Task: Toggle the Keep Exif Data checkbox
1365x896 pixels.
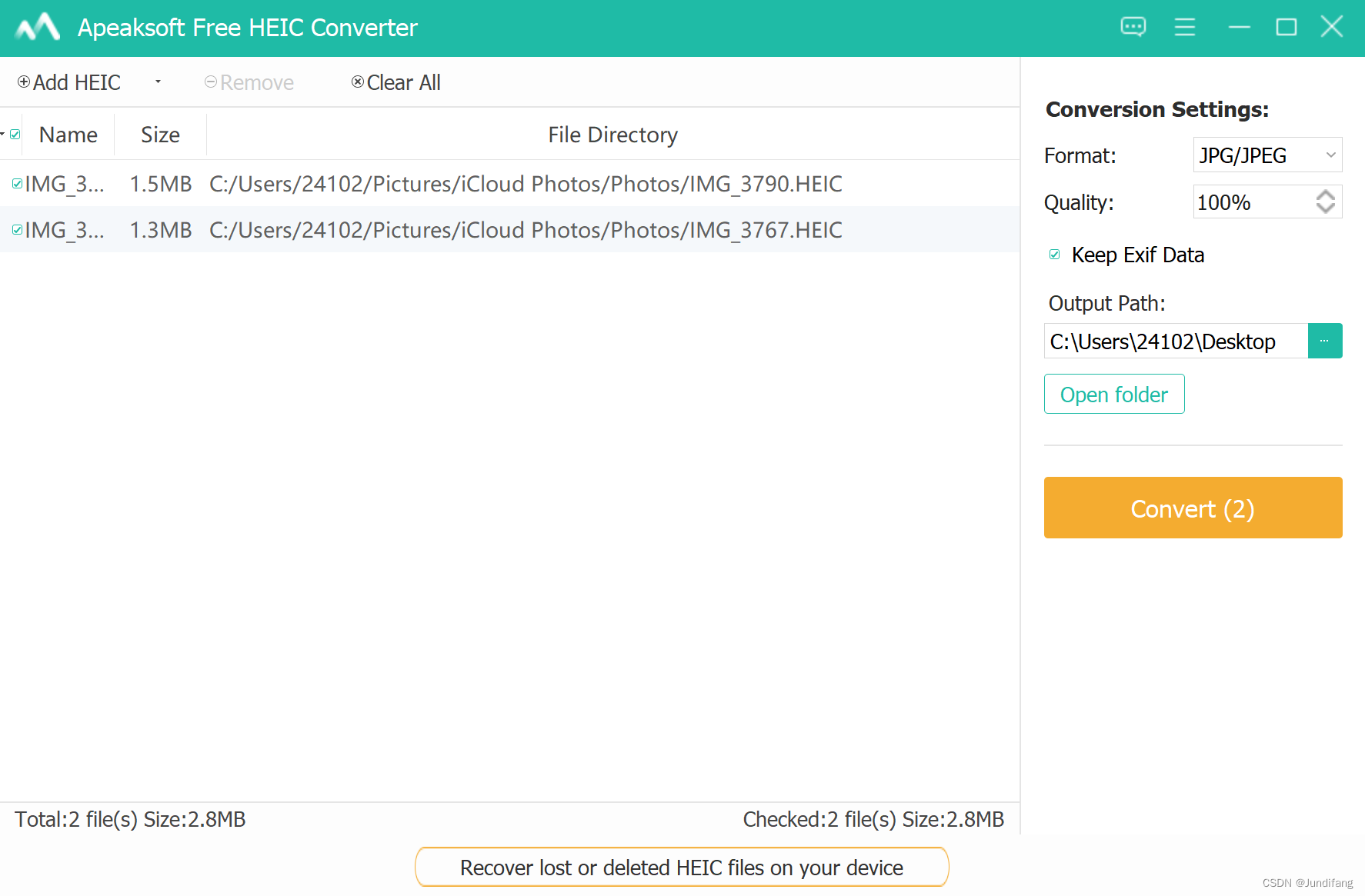Action: pyautogui.click(x=1055, y=255)
